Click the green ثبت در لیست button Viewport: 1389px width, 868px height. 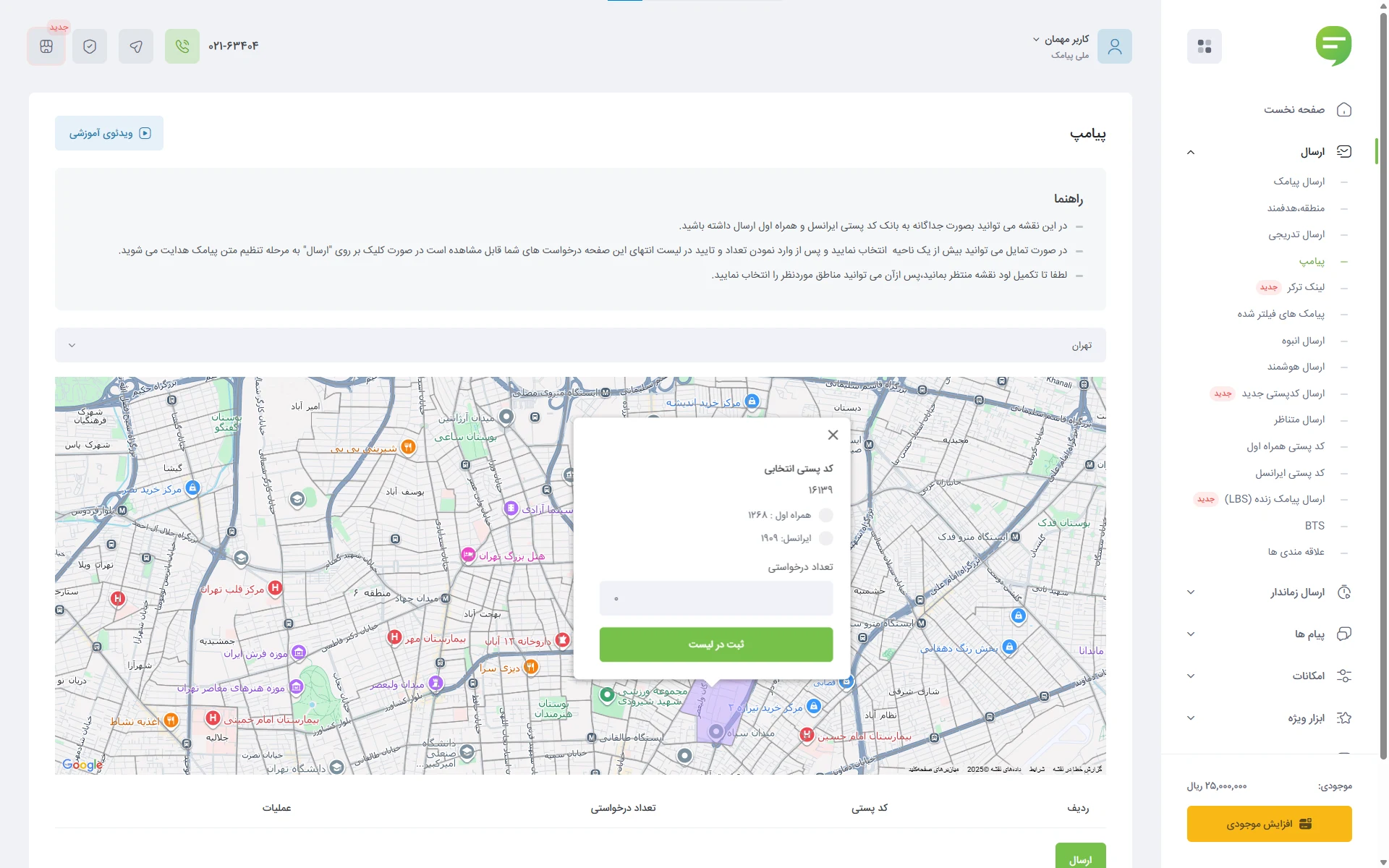716,644
